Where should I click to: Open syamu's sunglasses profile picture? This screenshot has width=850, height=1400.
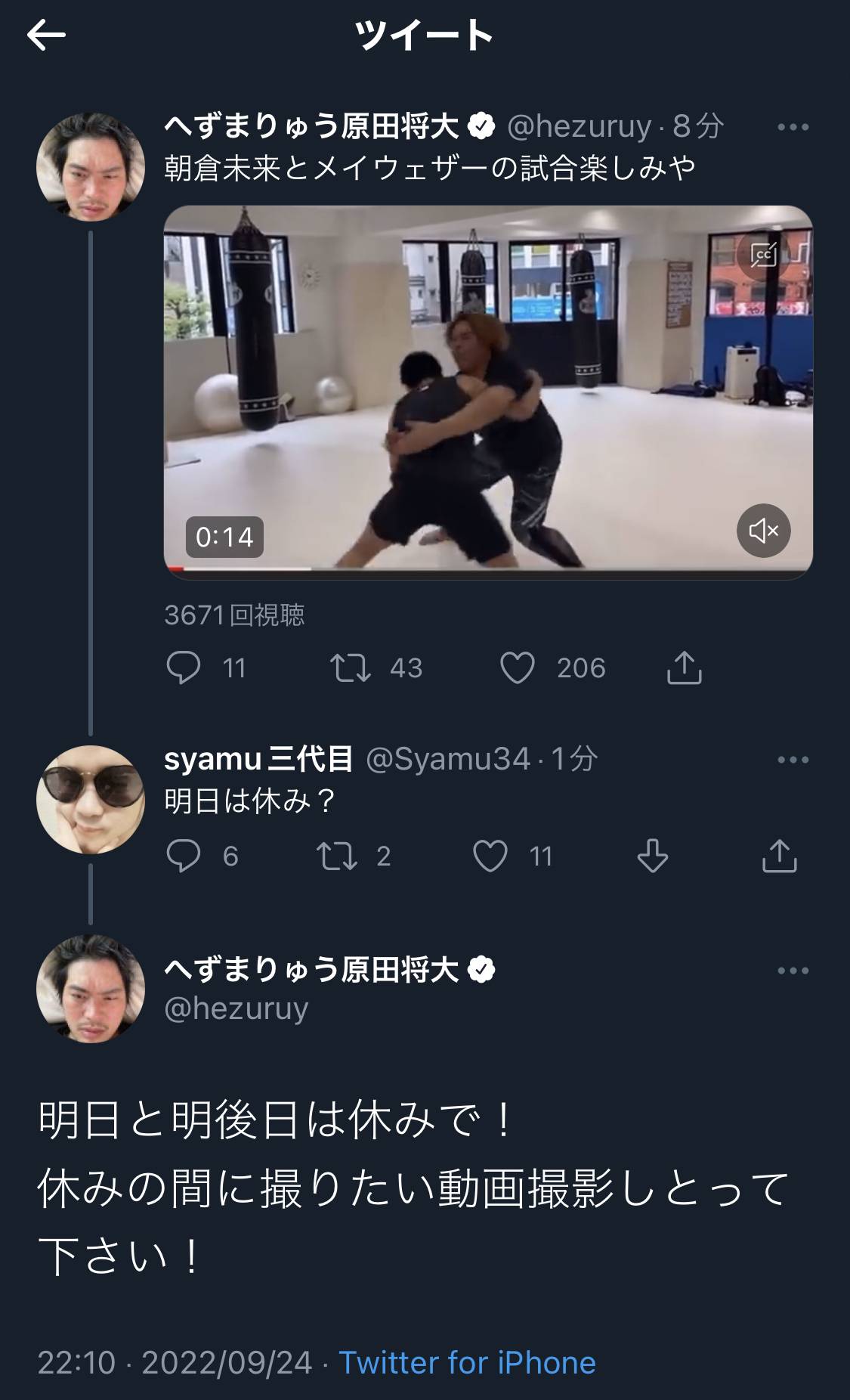pyautogui.click(x=91, y=800)
